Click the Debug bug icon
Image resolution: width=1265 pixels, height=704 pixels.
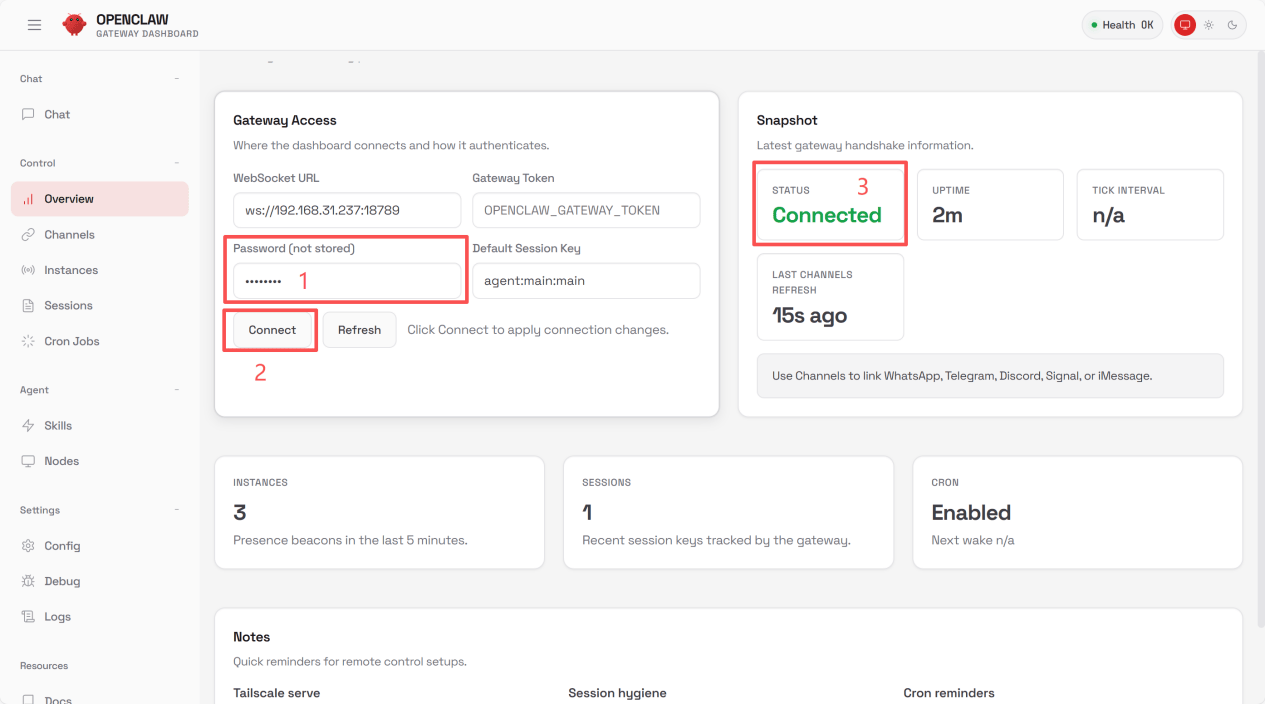[28, 581]
